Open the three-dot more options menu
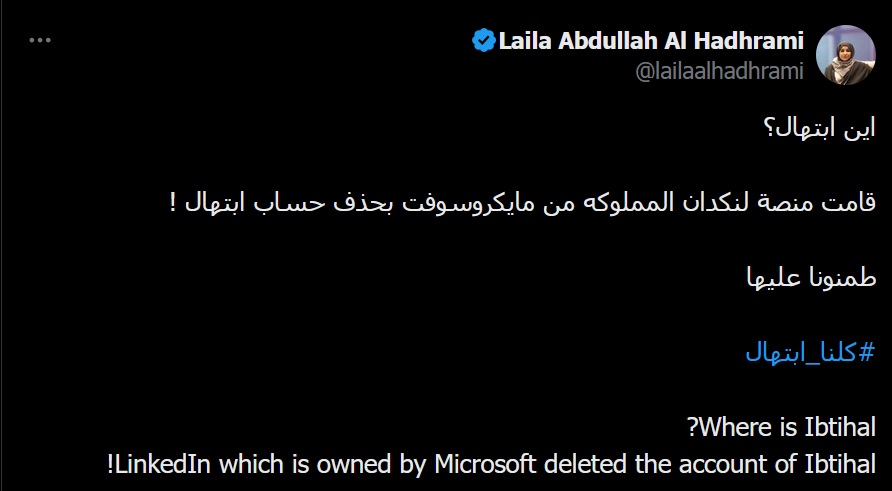Viewport: 892px width, 491px height. (x=40, y=40)
